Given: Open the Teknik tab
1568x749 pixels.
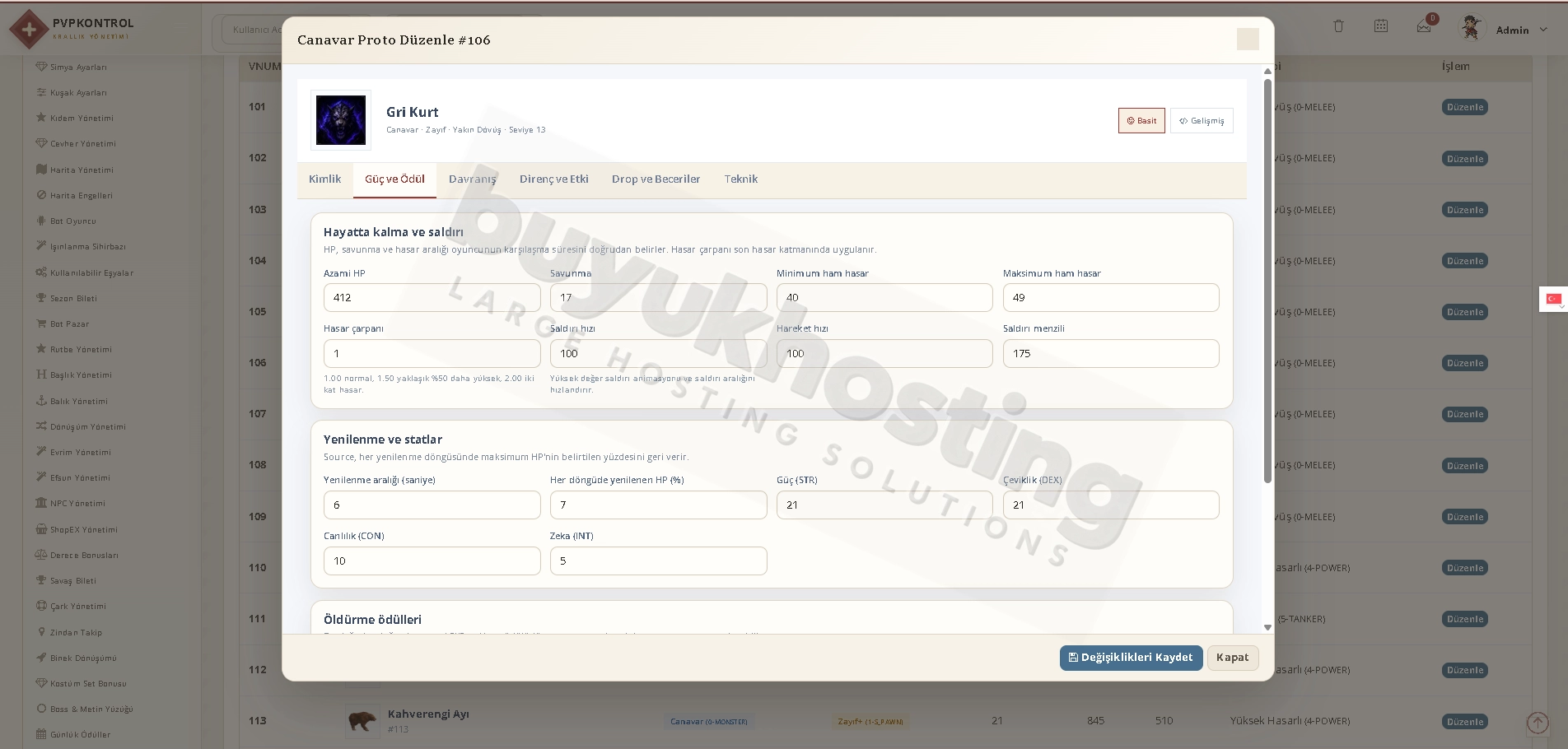Looking at the screenshot, I should pos(740,179).
